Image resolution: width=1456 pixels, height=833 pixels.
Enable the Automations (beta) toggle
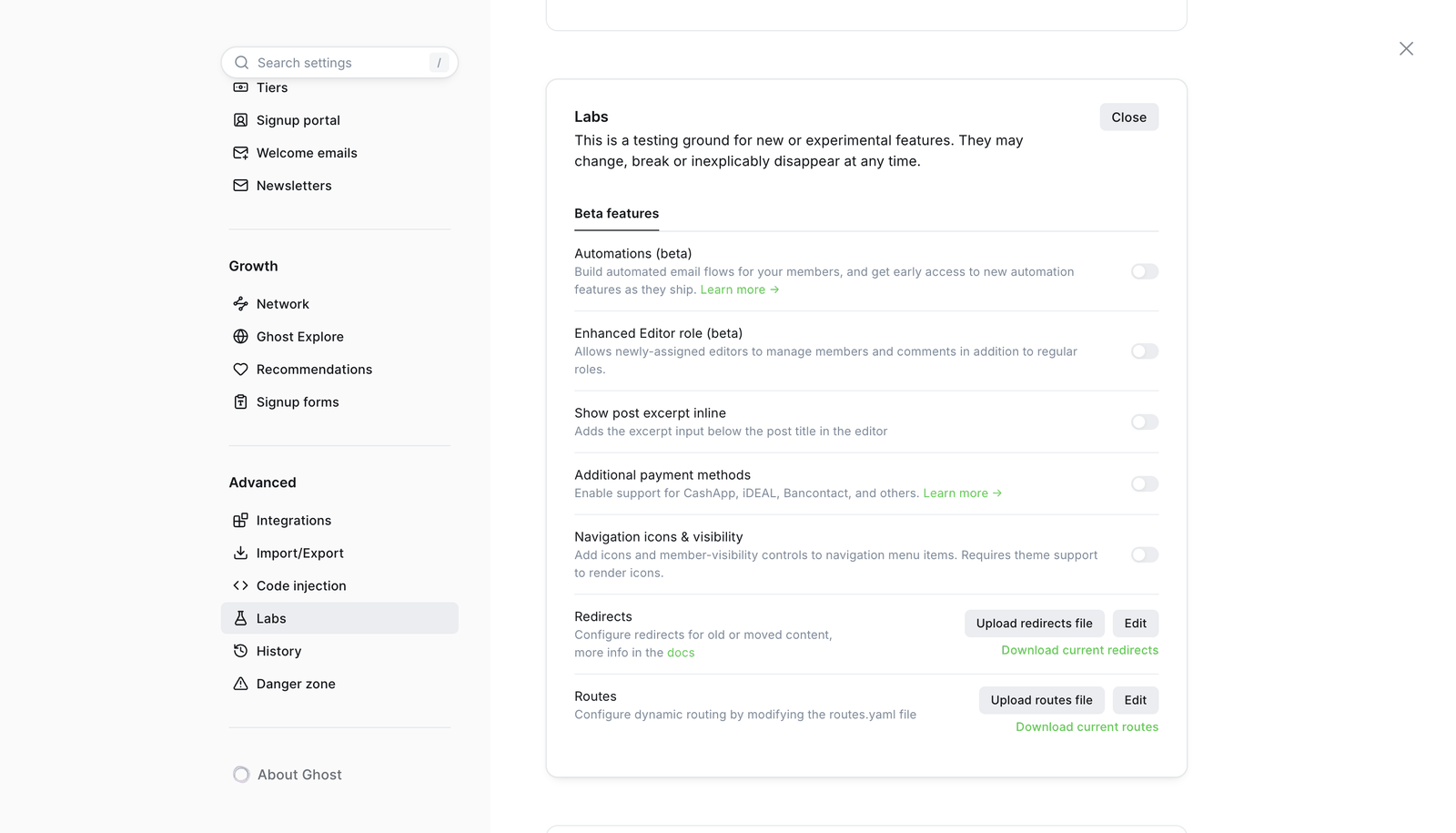click(x=1145, y=271)
